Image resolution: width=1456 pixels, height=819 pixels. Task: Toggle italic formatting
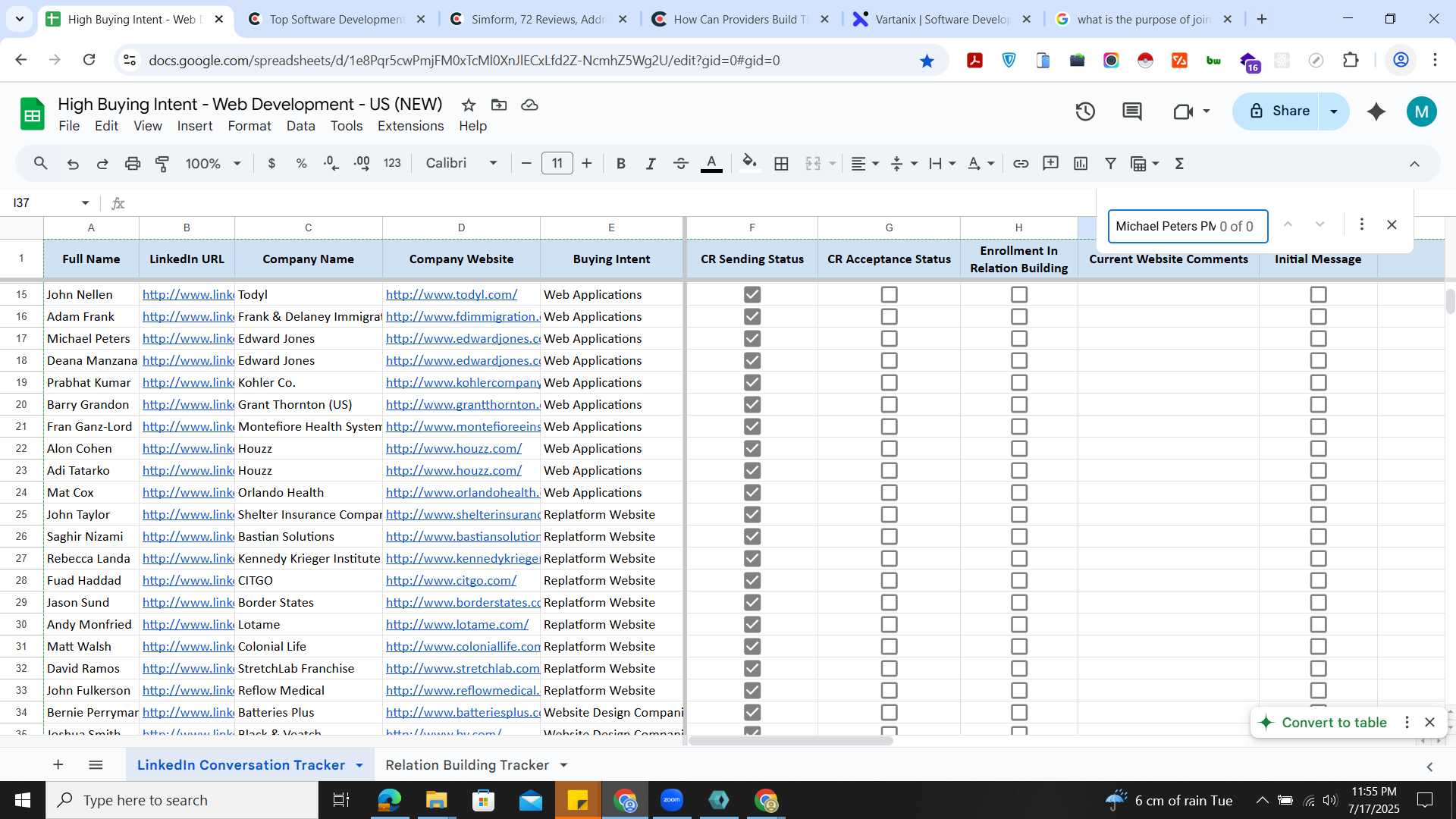[650, 164]
